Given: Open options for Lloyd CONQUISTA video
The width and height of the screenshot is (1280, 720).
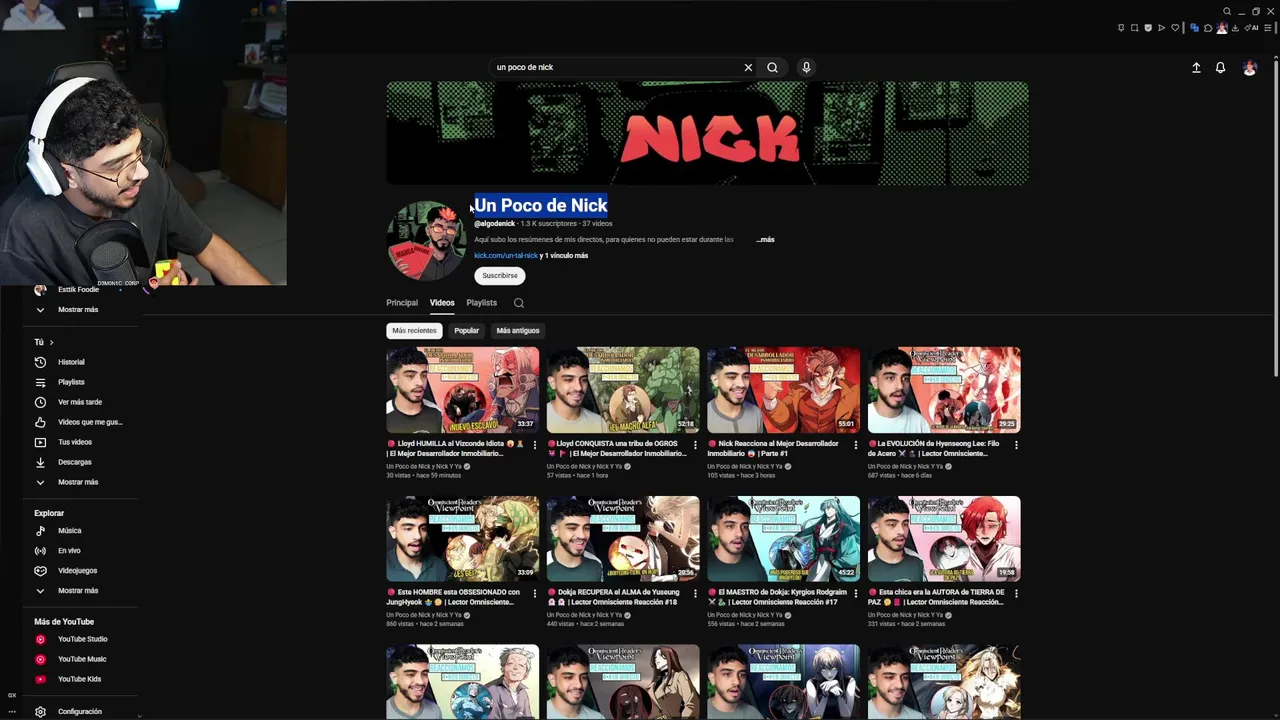Looking at the screenshot, I should click(x=695, y=444).
